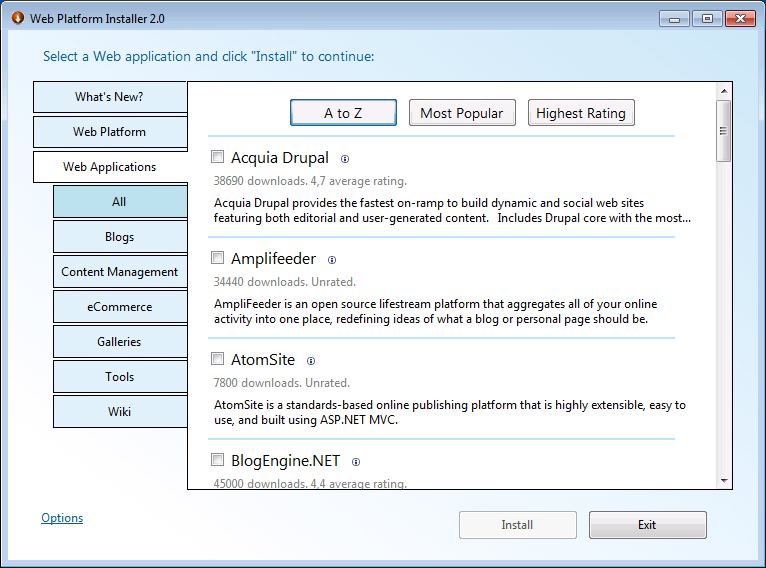Click '34440 downloads. Unrated.' text
This screenshot has height=568, width=766.
pos(285,282)
